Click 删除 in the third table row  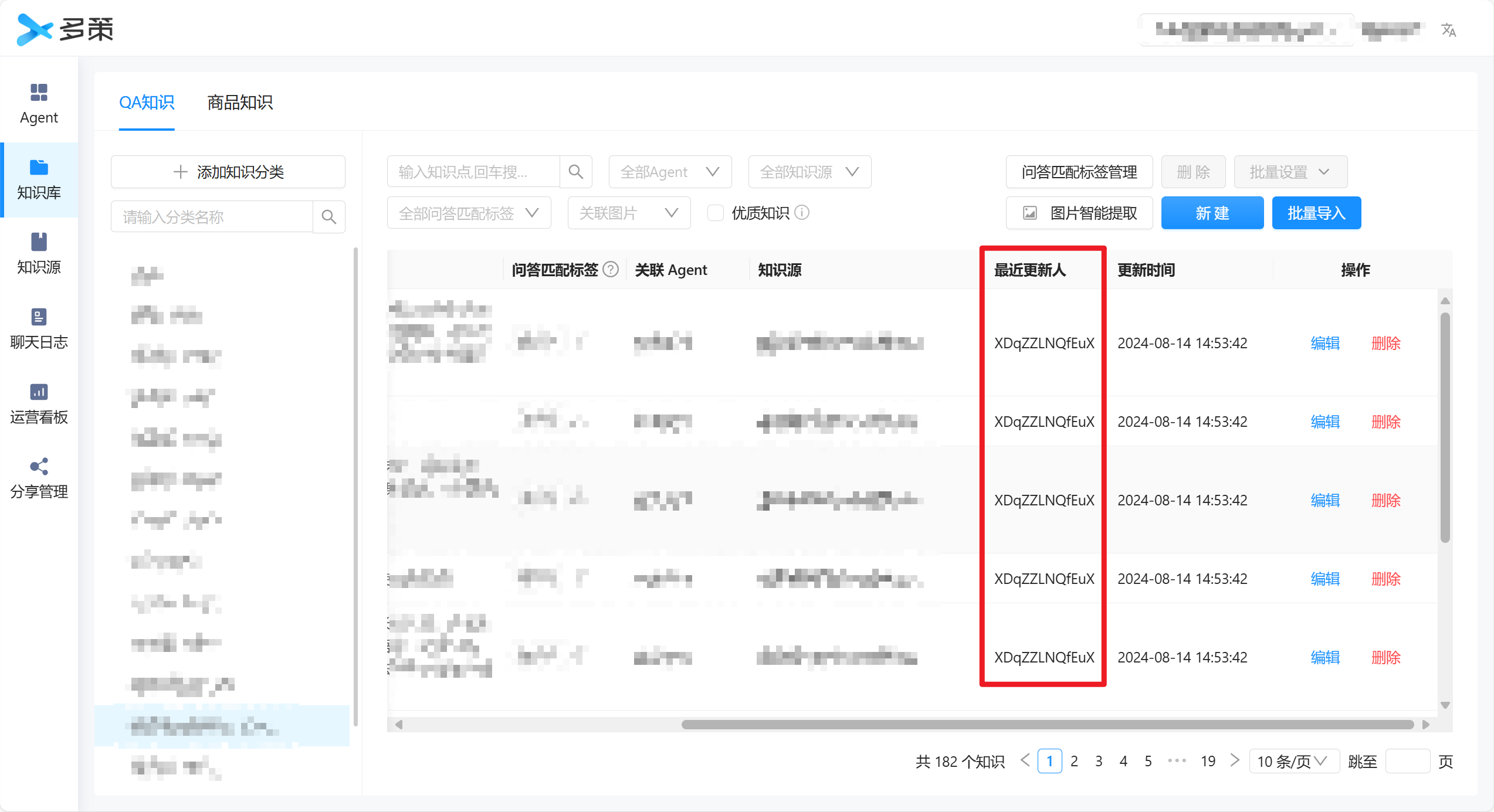point(1385,500)
